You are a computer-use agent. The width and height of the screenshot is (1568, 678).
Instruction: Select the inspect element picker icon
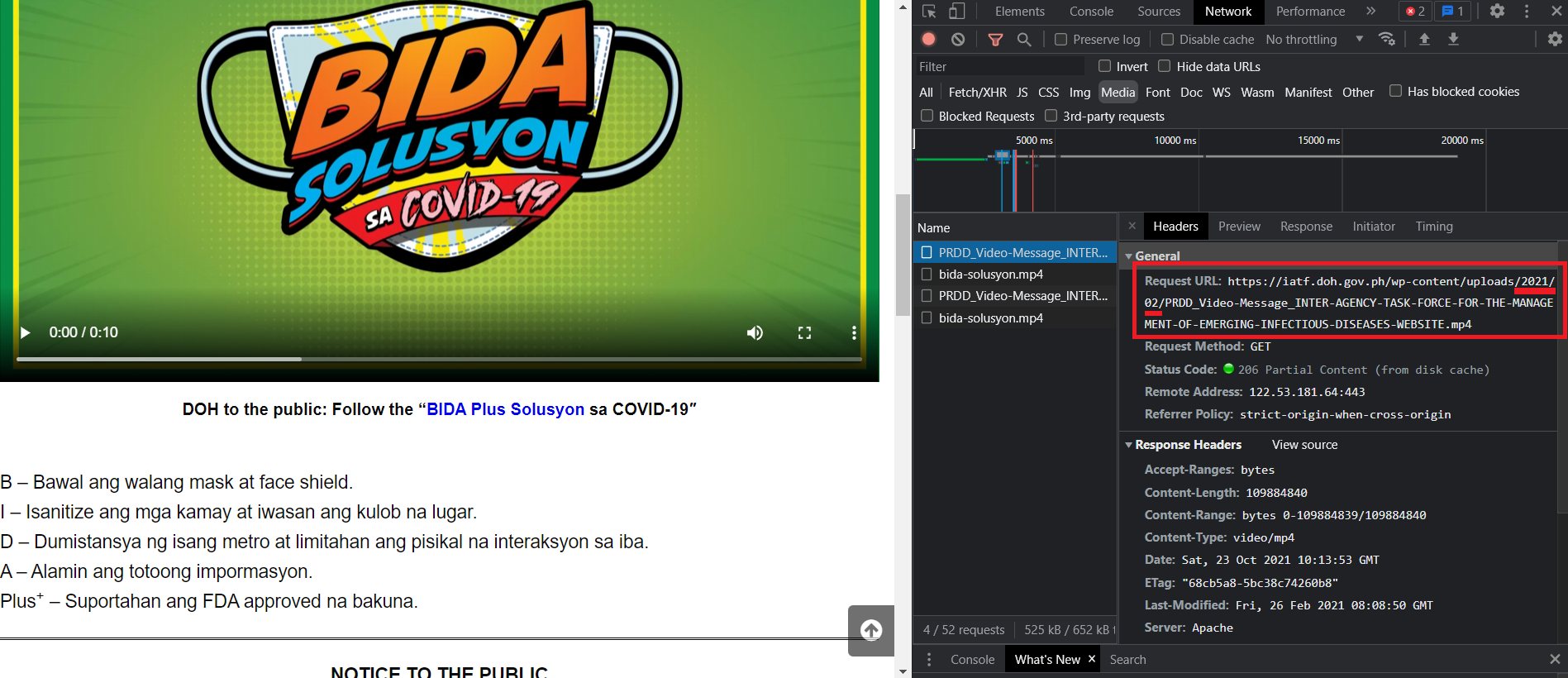(x=929, y=12)
